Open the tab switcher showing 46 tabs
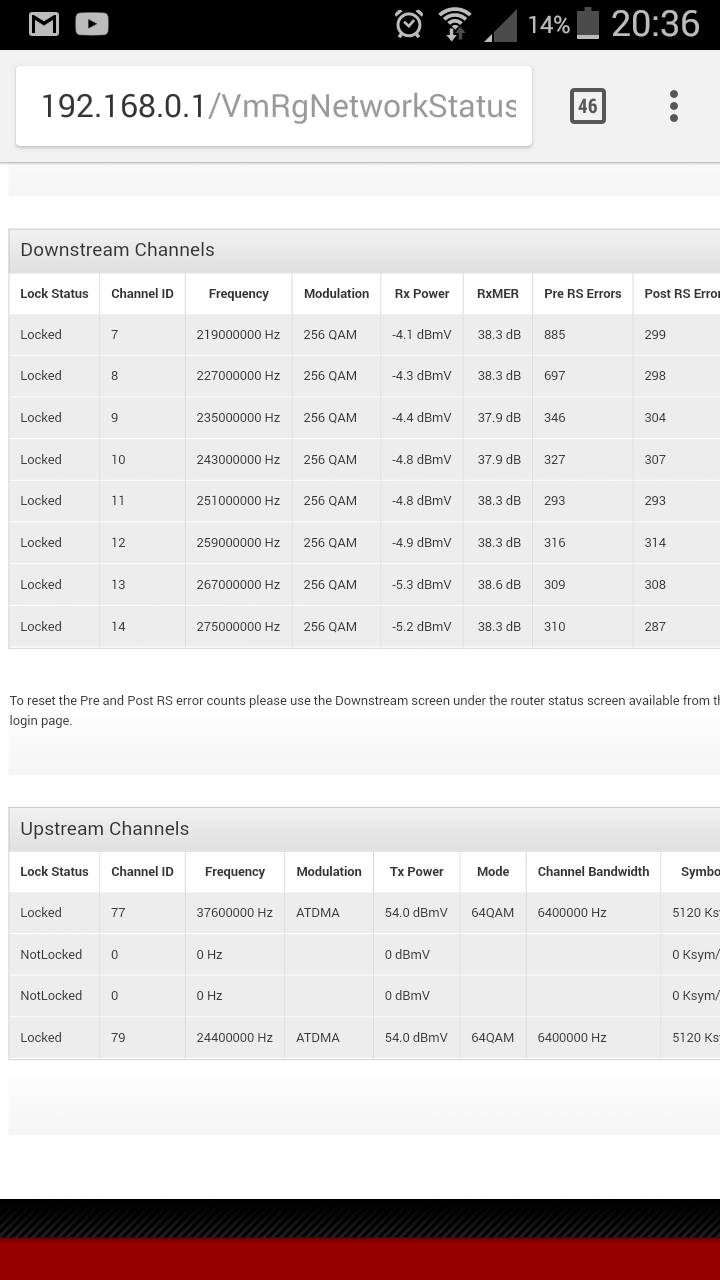 588,106
